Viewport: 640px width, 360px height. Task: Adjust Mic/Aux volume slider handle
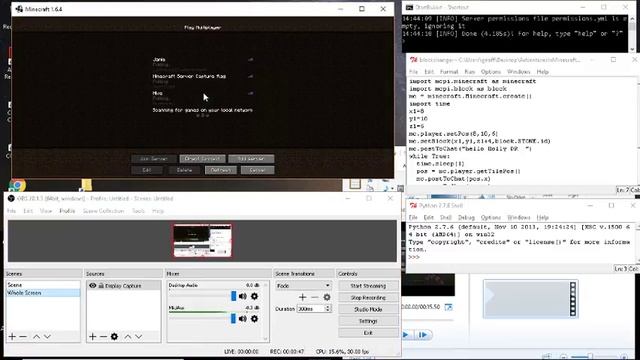pyautogui.click(x=233, y=318)
